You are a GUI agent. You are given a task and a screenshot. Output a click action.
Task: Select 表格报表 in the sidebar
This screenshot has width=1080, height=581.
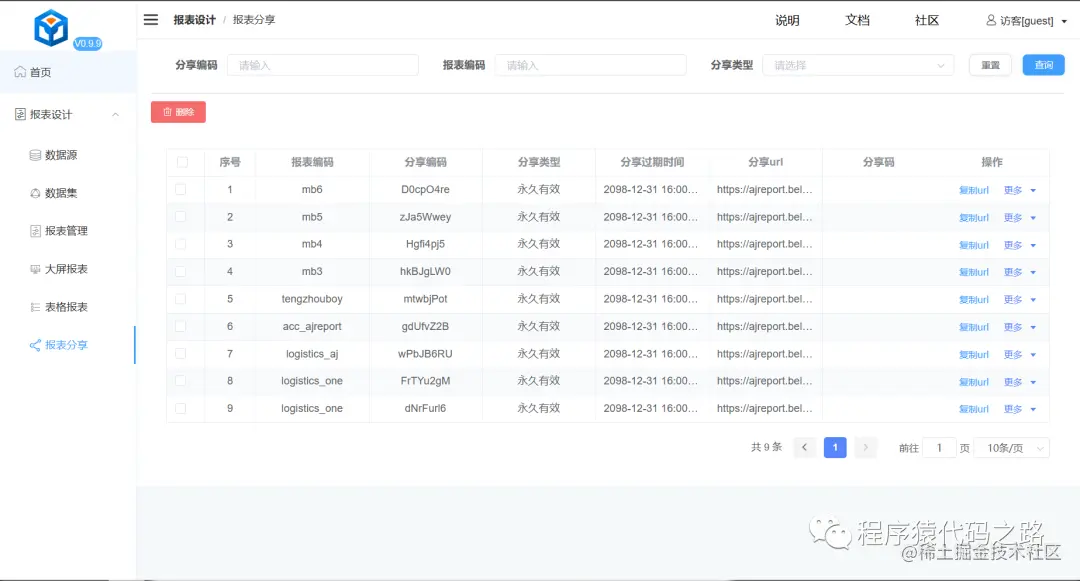coord(68,307)
